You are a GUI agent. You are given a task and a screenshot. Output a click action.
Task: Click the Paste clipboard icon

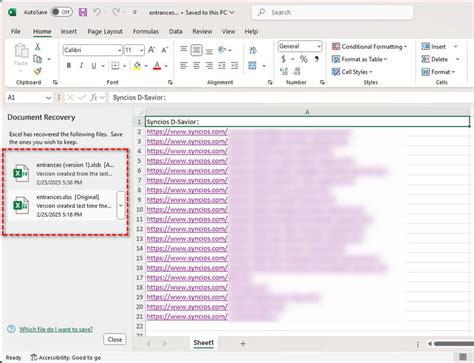[x=21, y=51]
